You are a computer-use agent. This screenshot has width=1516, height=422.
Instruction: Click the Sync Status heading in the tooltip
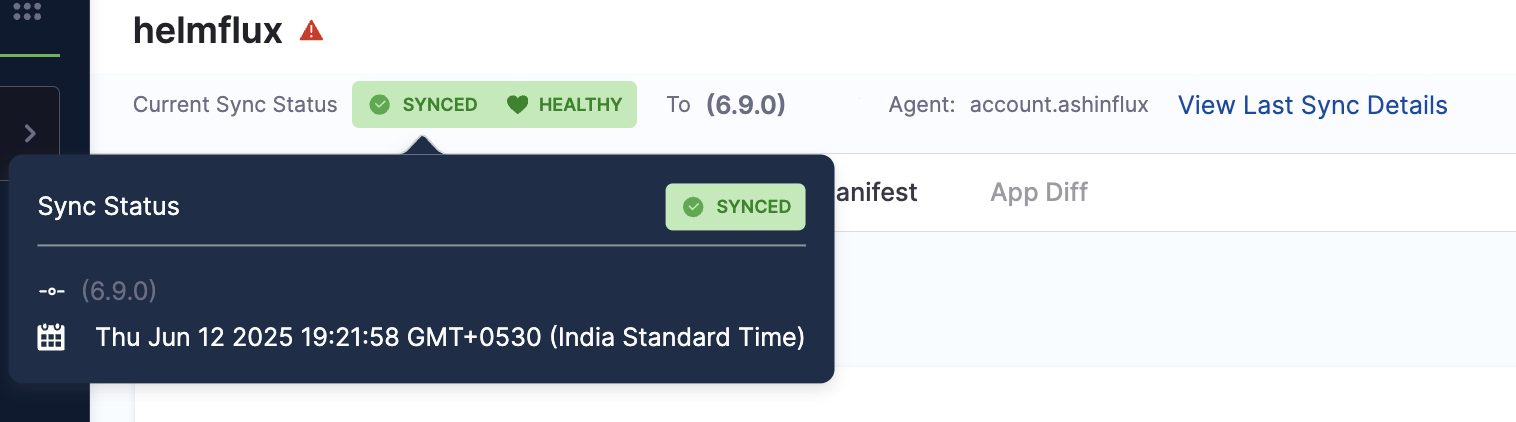[108, 207]
